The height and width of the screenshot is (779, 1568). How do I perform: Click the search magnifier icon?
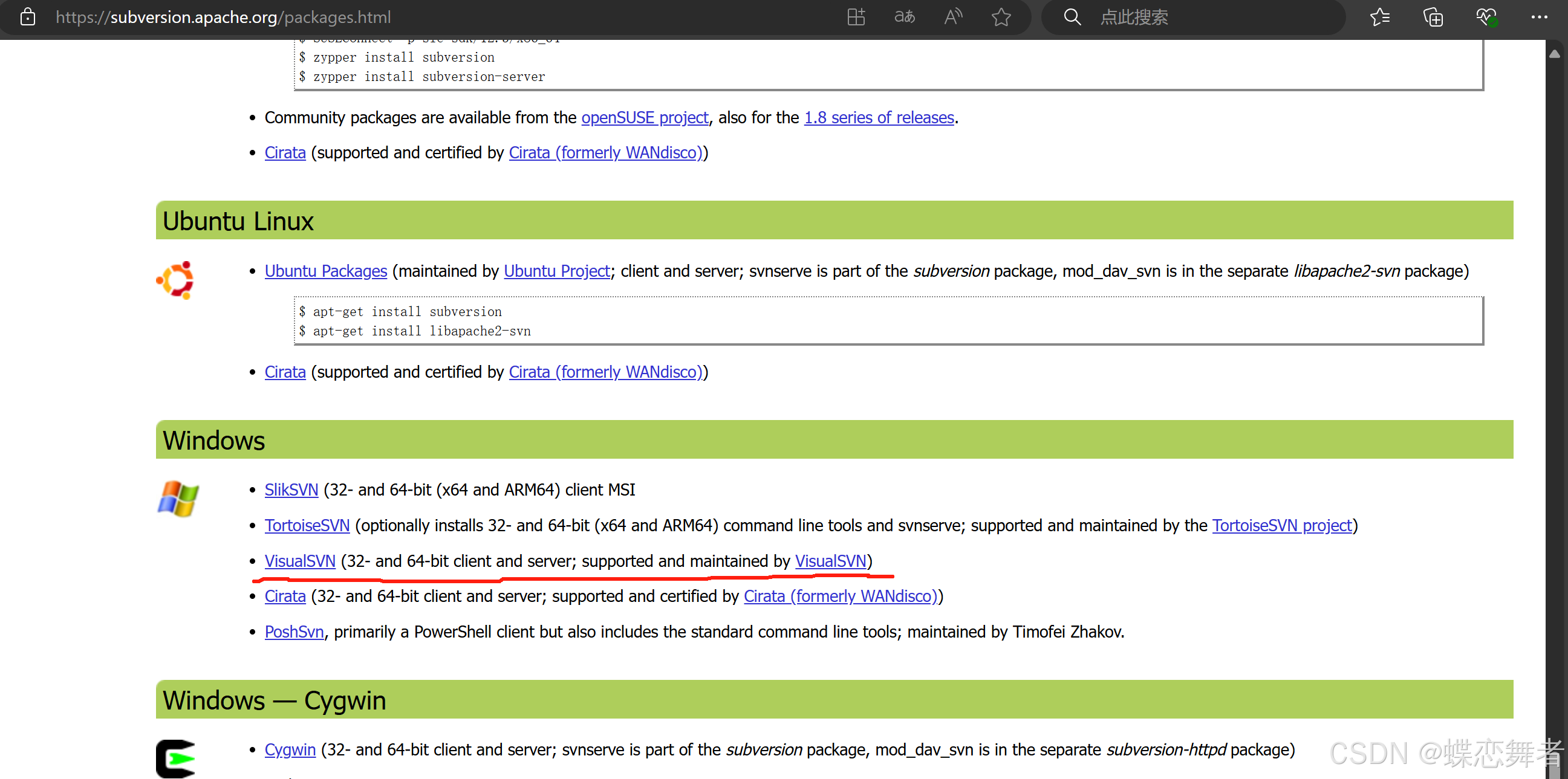coord(1073,17)
